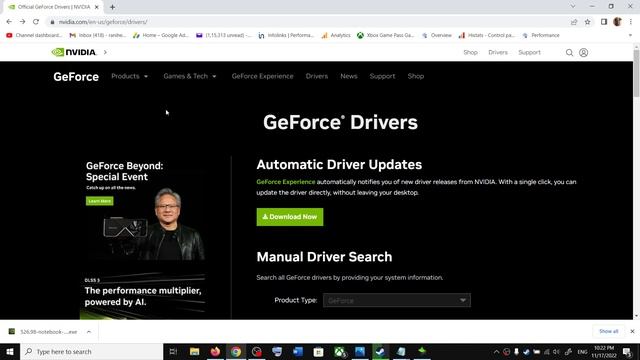Open the notification center icon
Image resolution: width=640 pixels, height=360 pixels.
[x=627, y=351]
